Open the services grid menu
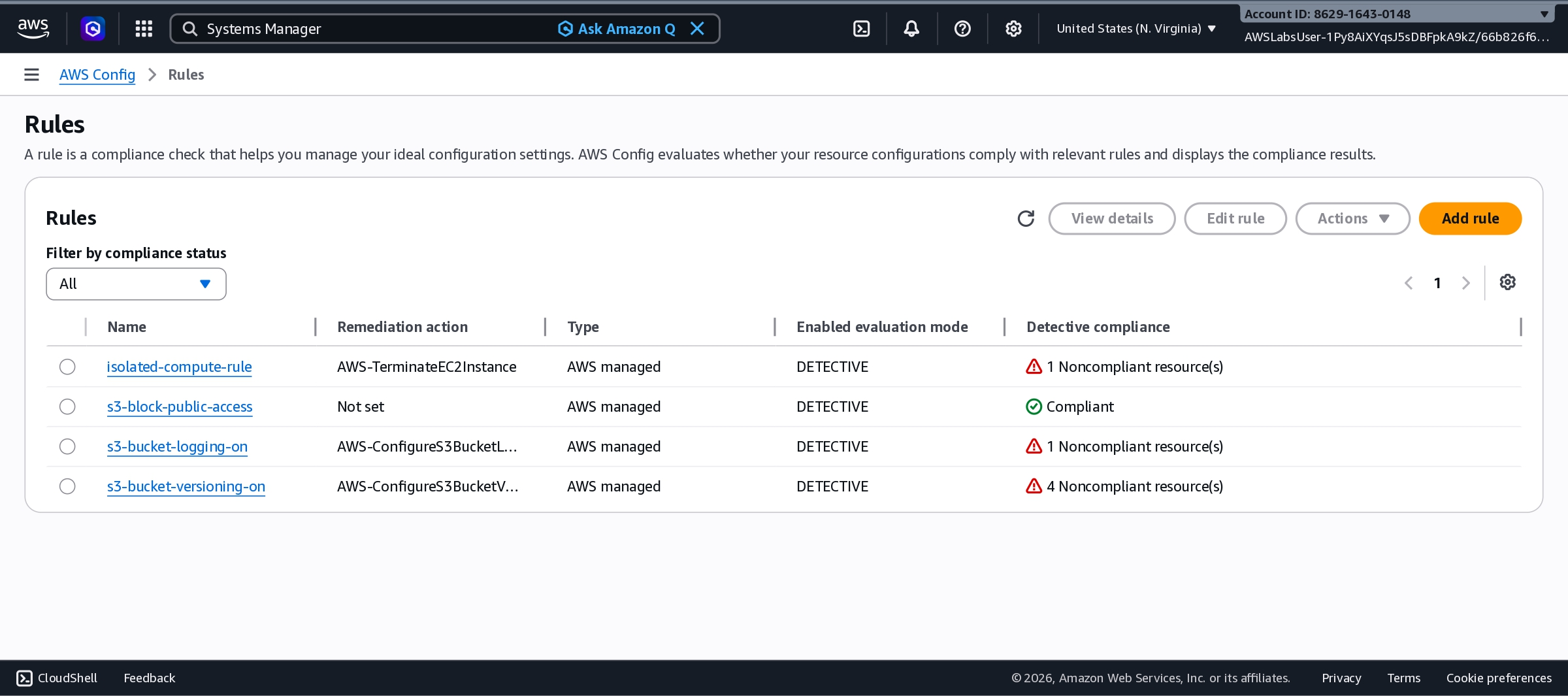The image size is (1568, 696). [x=144, y=29]
